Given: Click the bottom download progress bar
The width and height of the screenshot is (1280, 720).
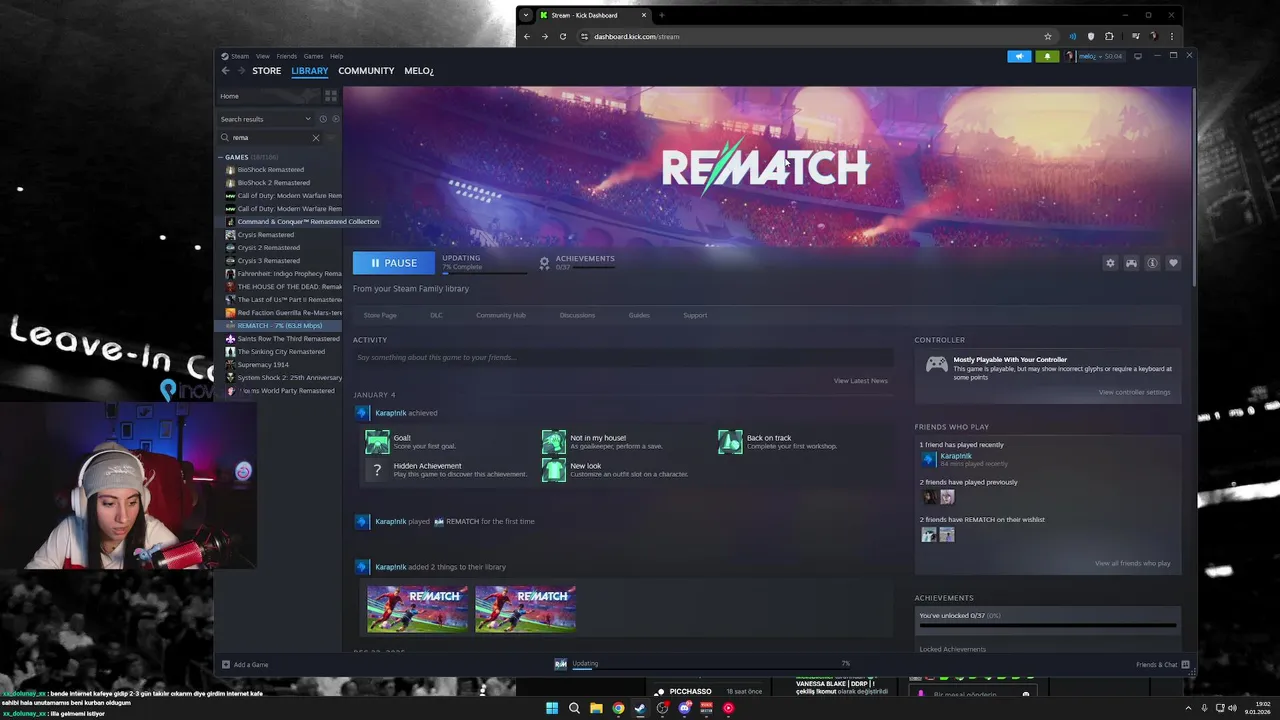Looking at the screenshot, I should (710, 671).
